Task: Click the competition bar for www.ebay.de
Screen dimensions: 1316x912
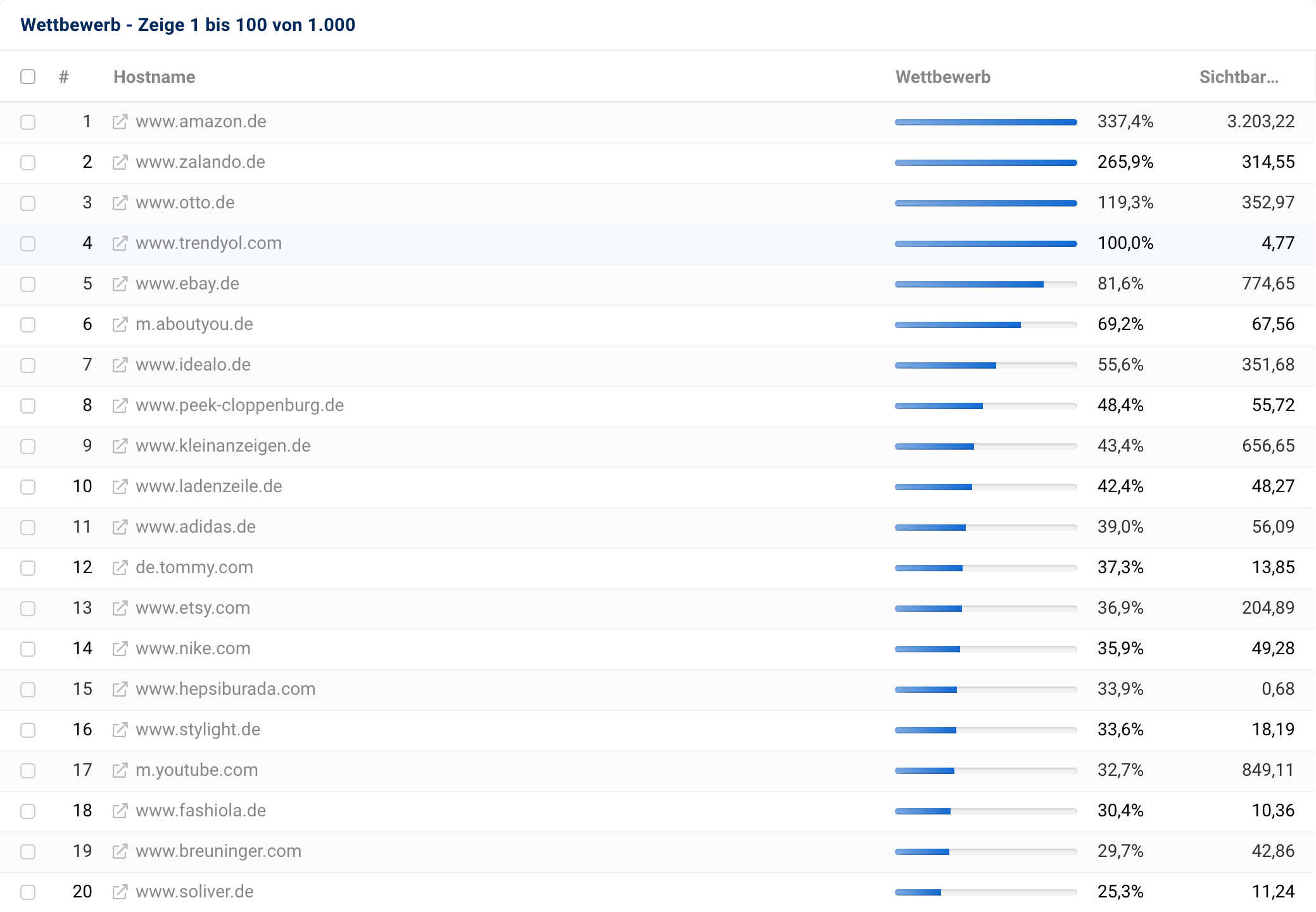Action: pyautogui.click(x=986, y=284)
